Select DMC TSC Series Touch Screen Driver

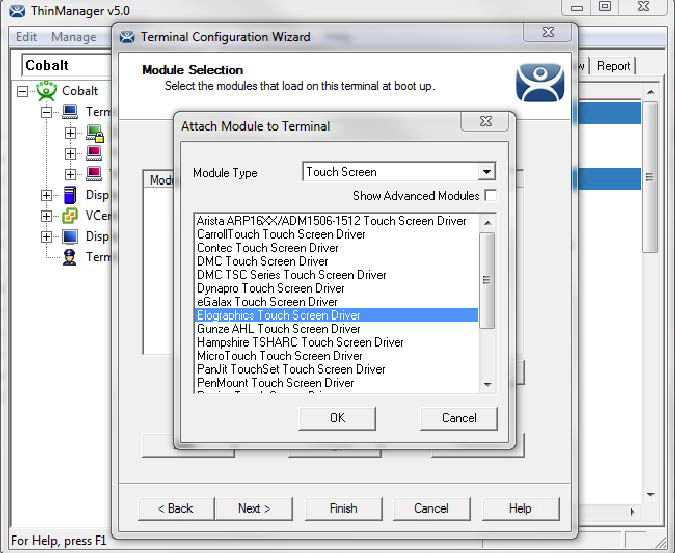point(336,275)
